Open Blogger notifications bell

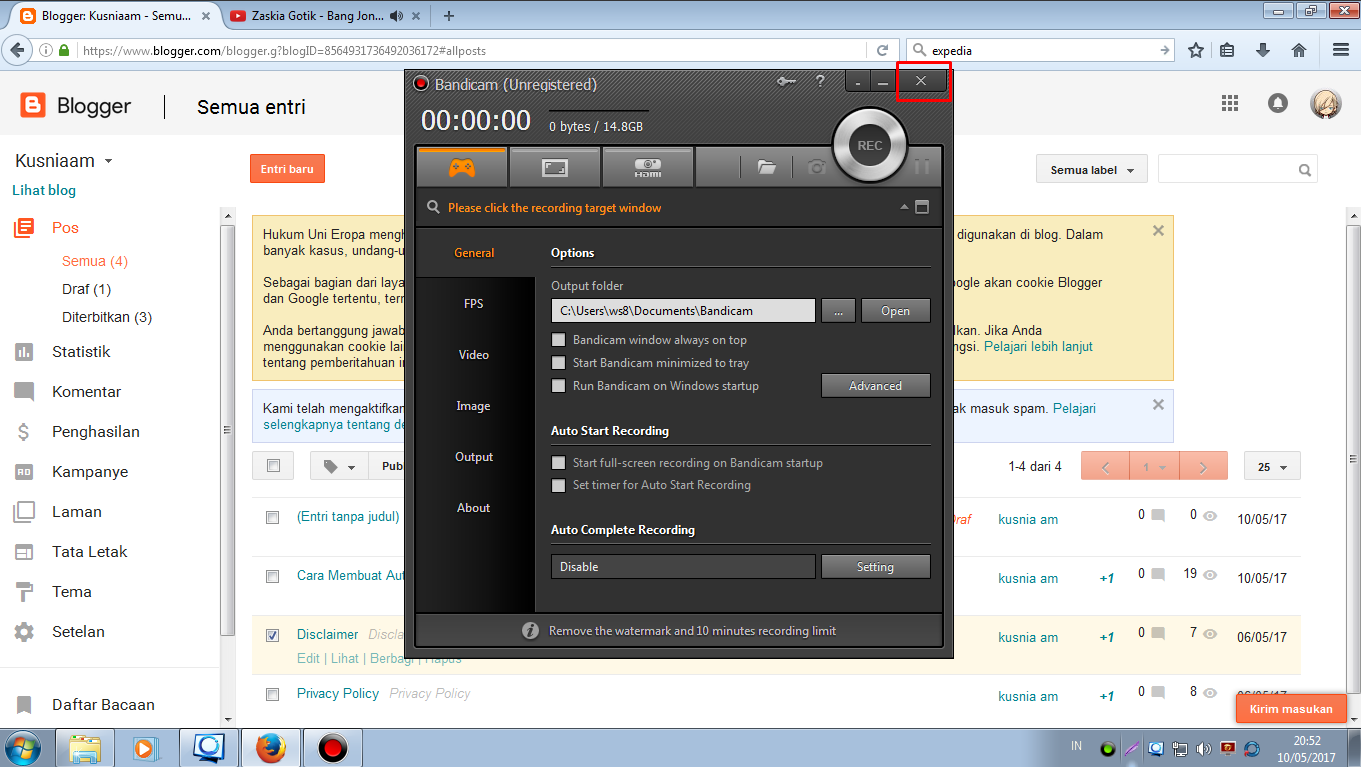[x=1277, y=103]
